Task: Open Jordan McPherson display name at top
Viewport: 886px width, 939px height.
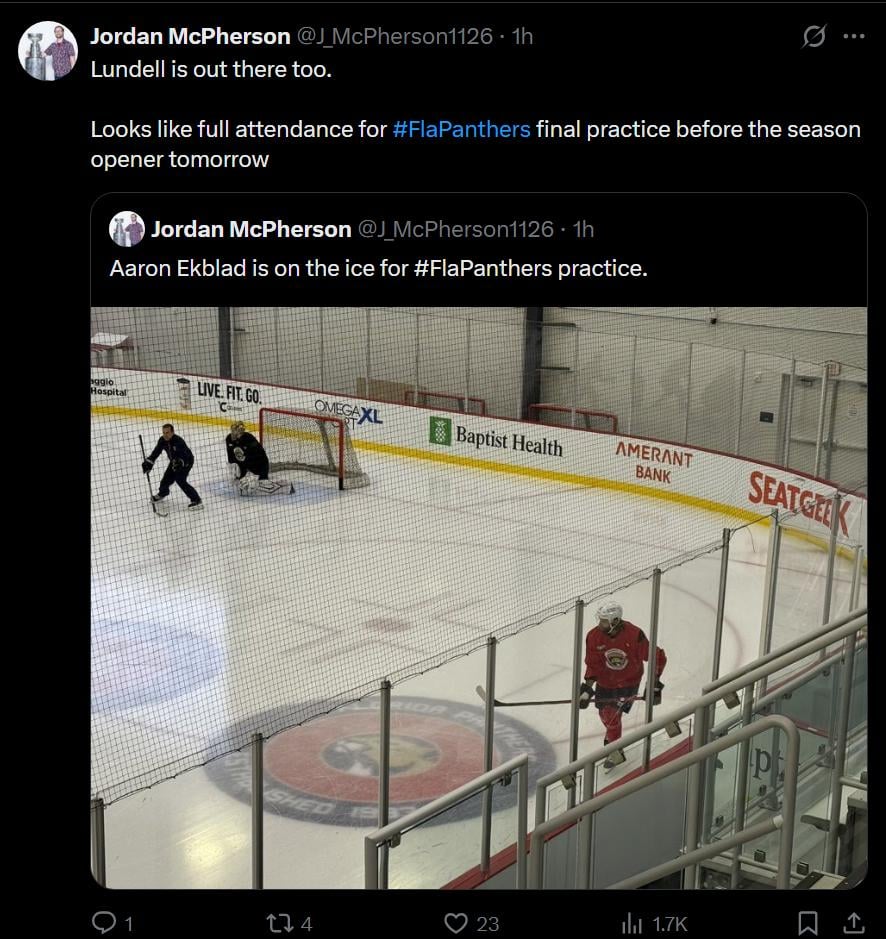Action: pyautogui.click(x=190, y=36)
